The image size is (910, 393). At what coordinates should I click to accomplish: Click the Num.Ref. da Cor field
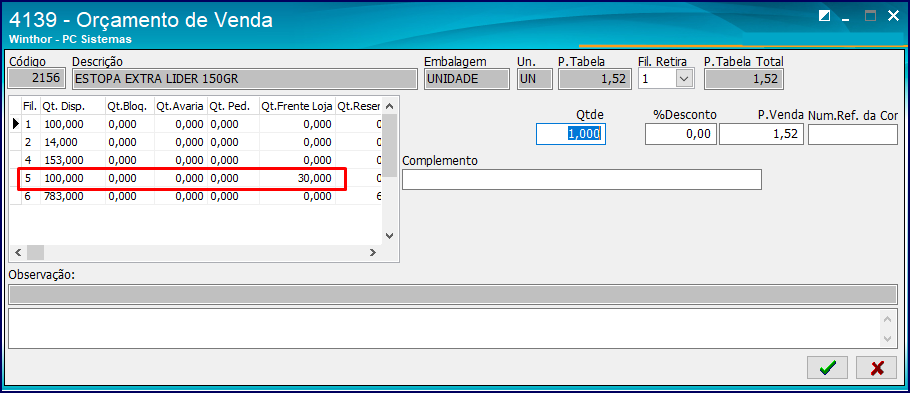point(853,134)
